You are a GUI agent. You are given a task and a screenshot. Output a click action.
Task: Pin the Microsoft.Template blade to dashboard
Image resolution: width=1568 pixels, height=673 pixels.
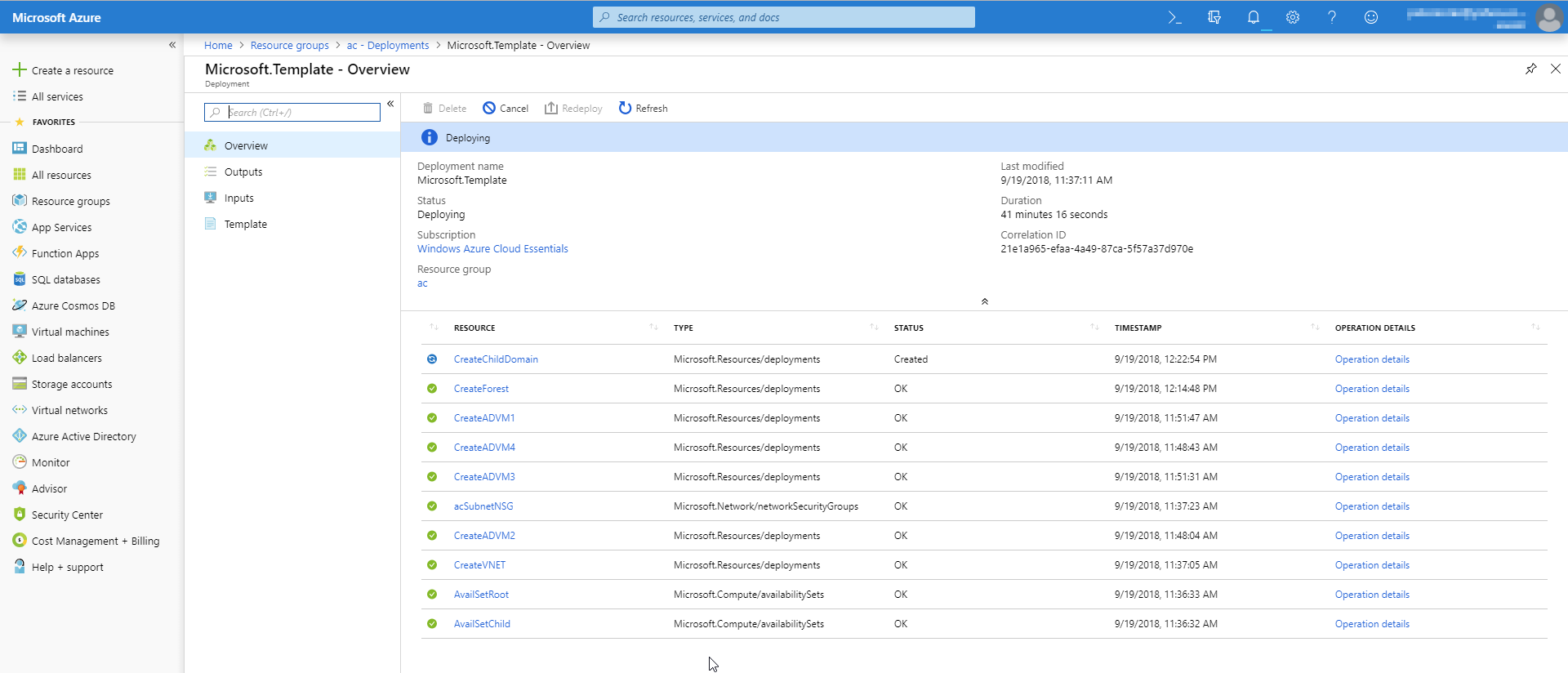(1531, 69)
